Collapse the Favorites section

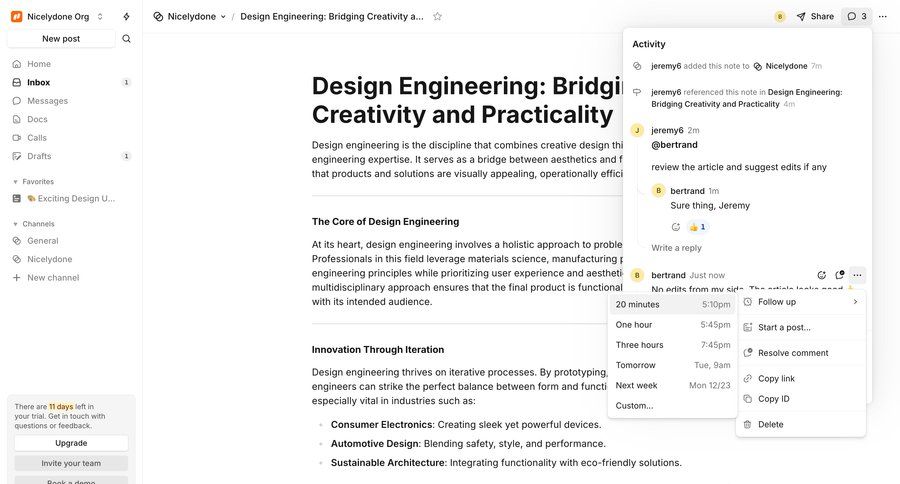[15, 182]
